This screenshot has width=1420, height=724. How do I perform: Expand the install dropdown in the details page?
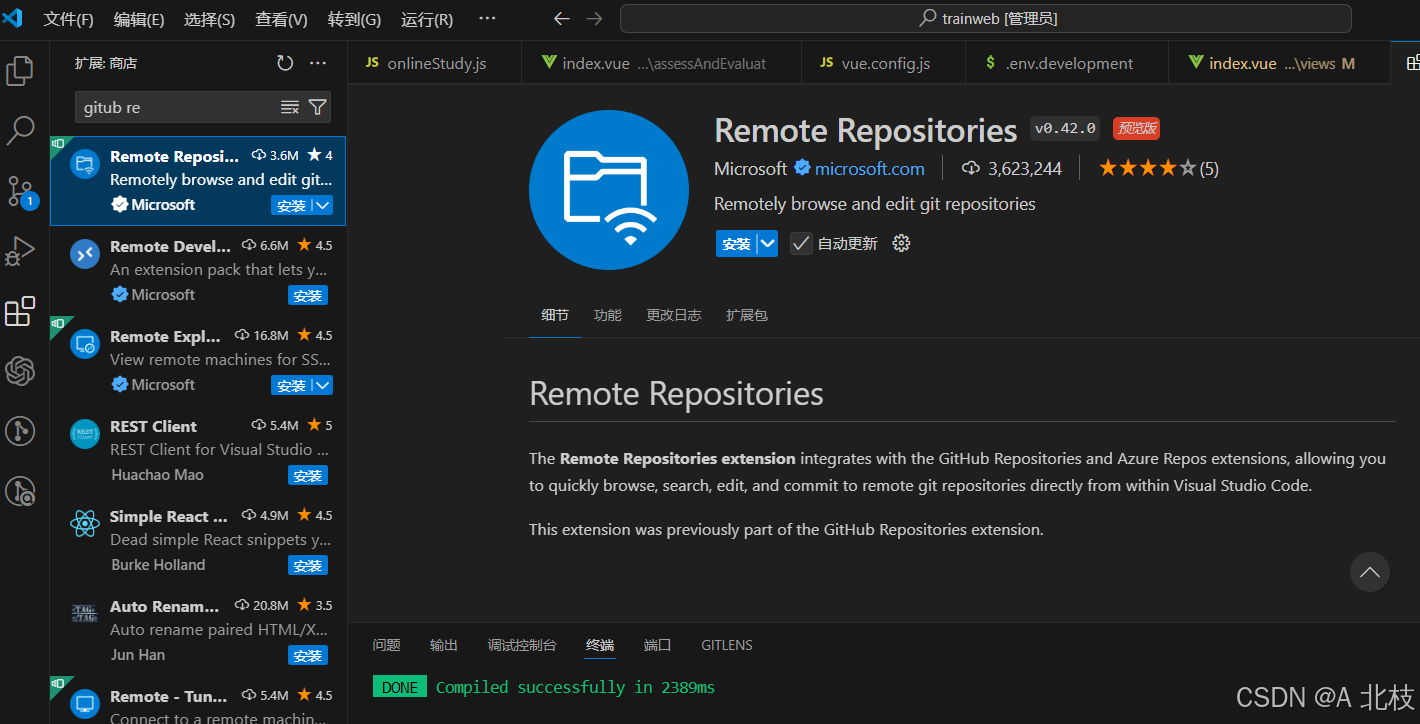[767, 243]
